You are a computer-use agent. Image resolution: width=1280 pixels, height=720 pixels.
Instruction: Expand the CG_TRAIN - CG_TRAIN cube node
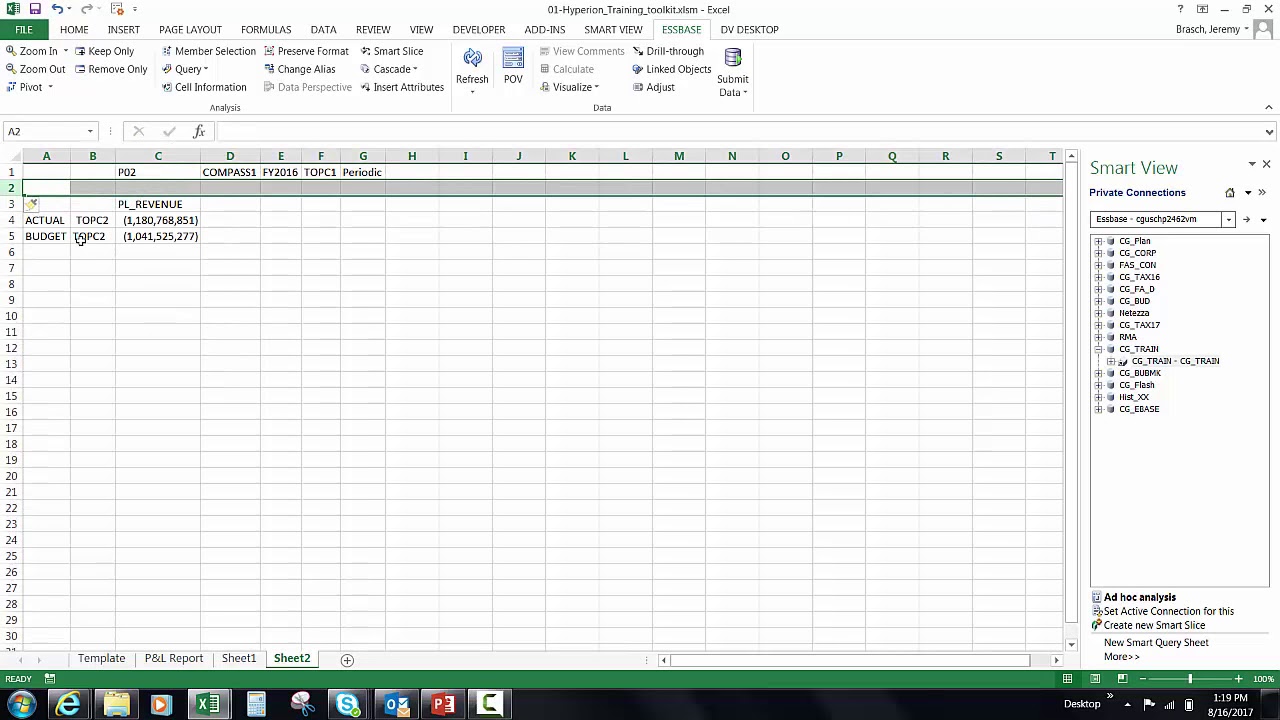[1111, 361]
